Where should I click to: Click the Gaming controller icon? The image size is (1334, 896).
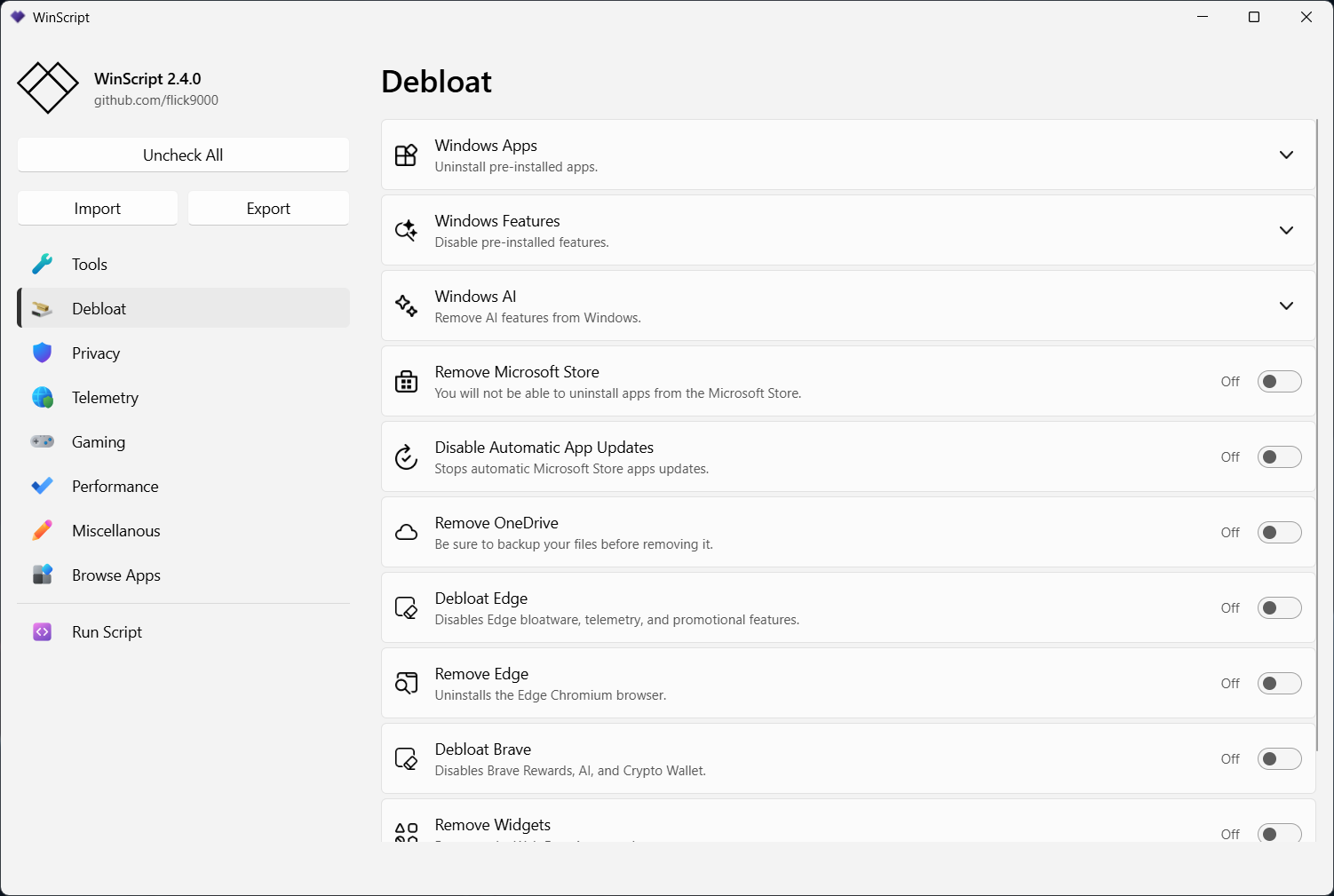(x=42, y=442)
